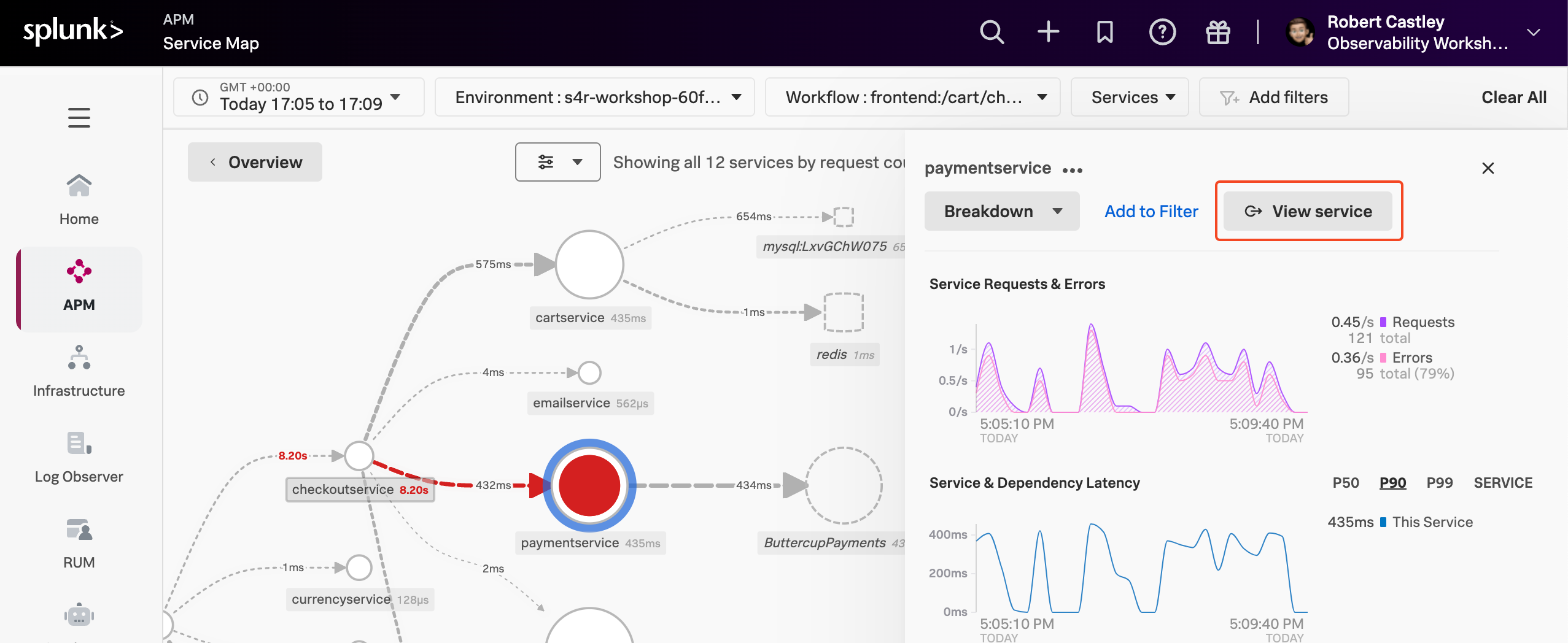Go back to Overview

[255, 162]
